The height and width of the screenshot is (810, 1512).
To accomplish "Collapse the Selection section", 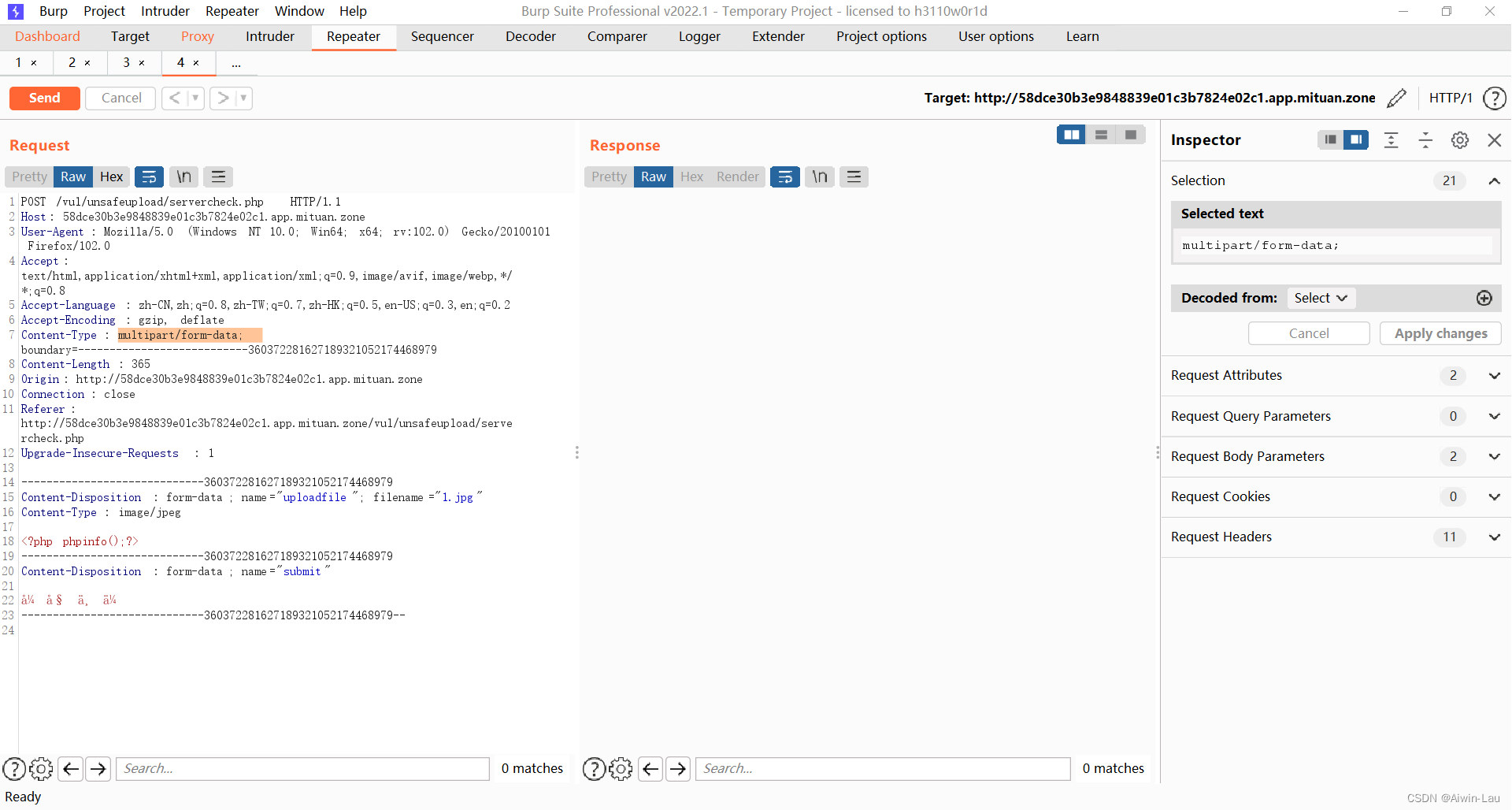I will tap(1494, 180).
